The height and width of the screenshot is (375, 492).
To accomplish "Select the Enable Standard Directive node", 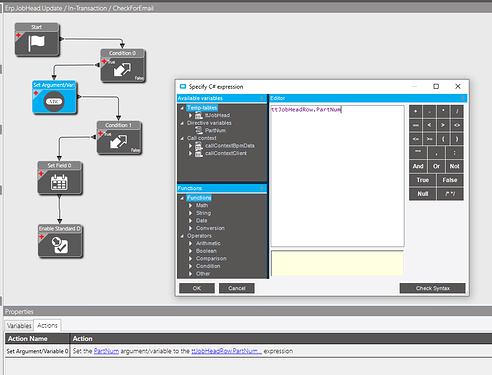I will tap(60, 241).
